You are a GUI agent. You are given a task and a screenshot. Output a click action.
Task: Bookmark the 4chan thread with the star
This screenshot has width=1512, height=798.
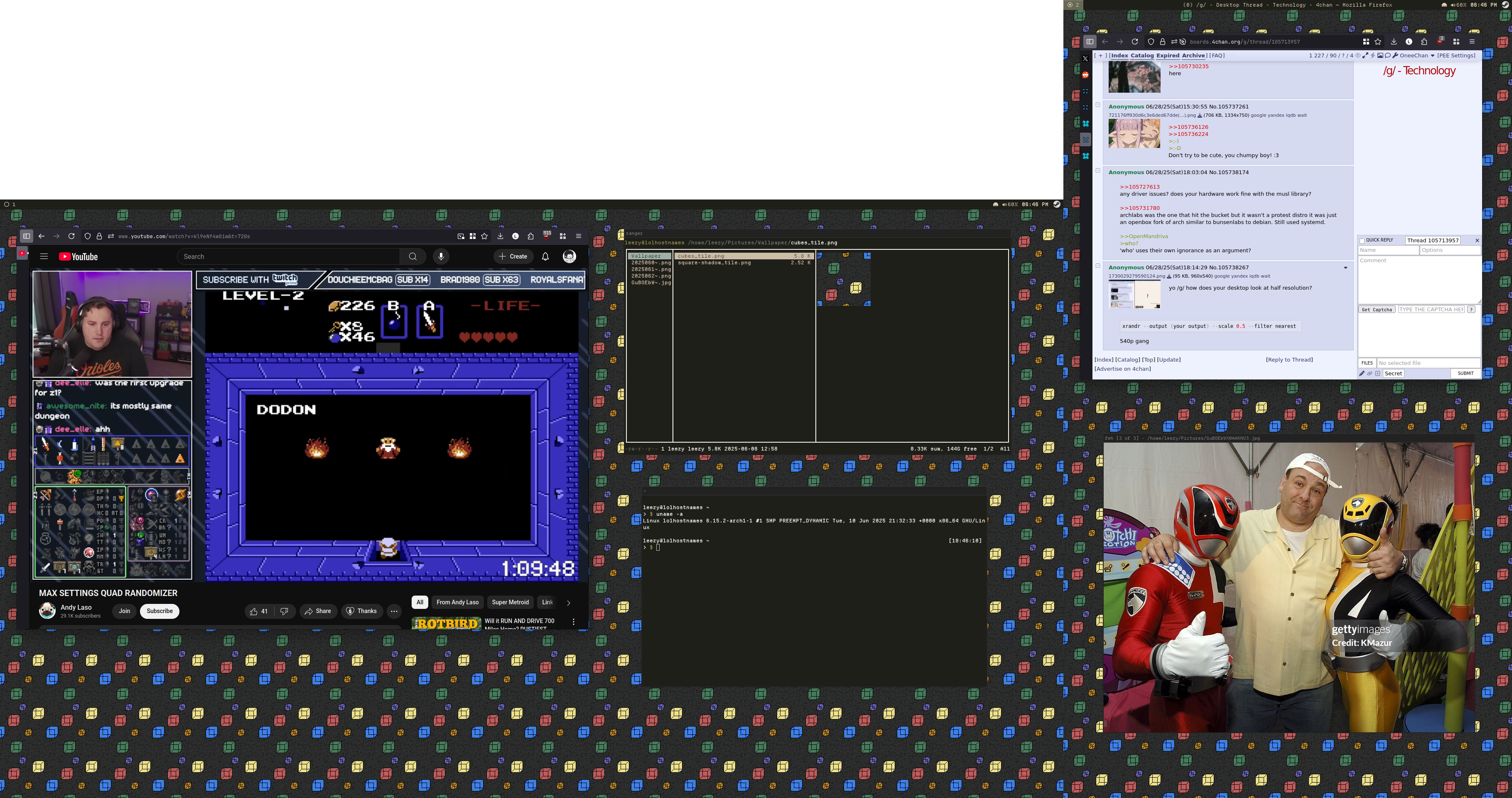point(1377,42)
